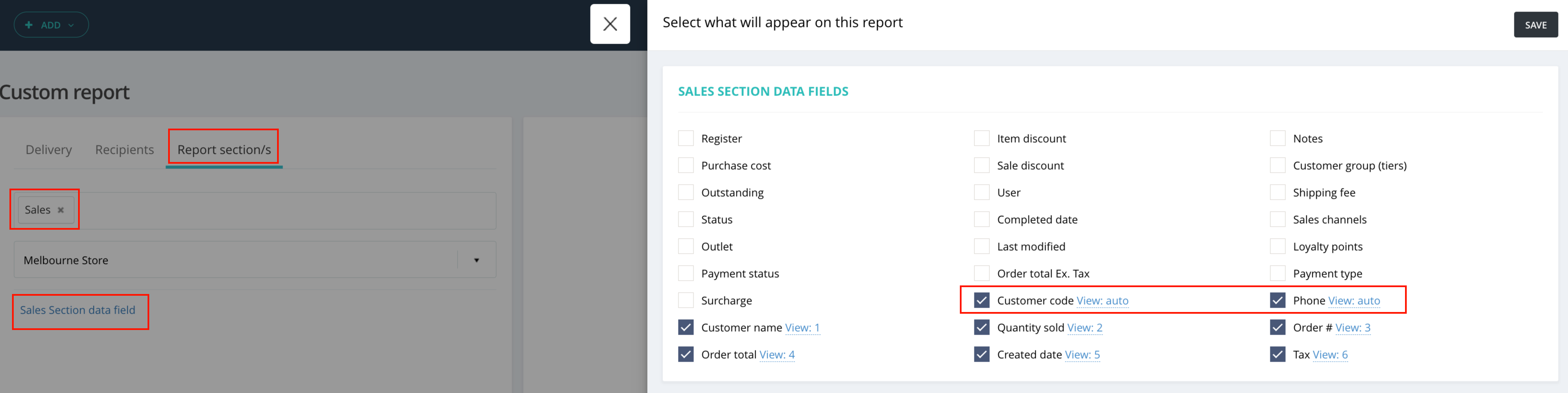Open the Recipients tab

click(x=124, y=150)
